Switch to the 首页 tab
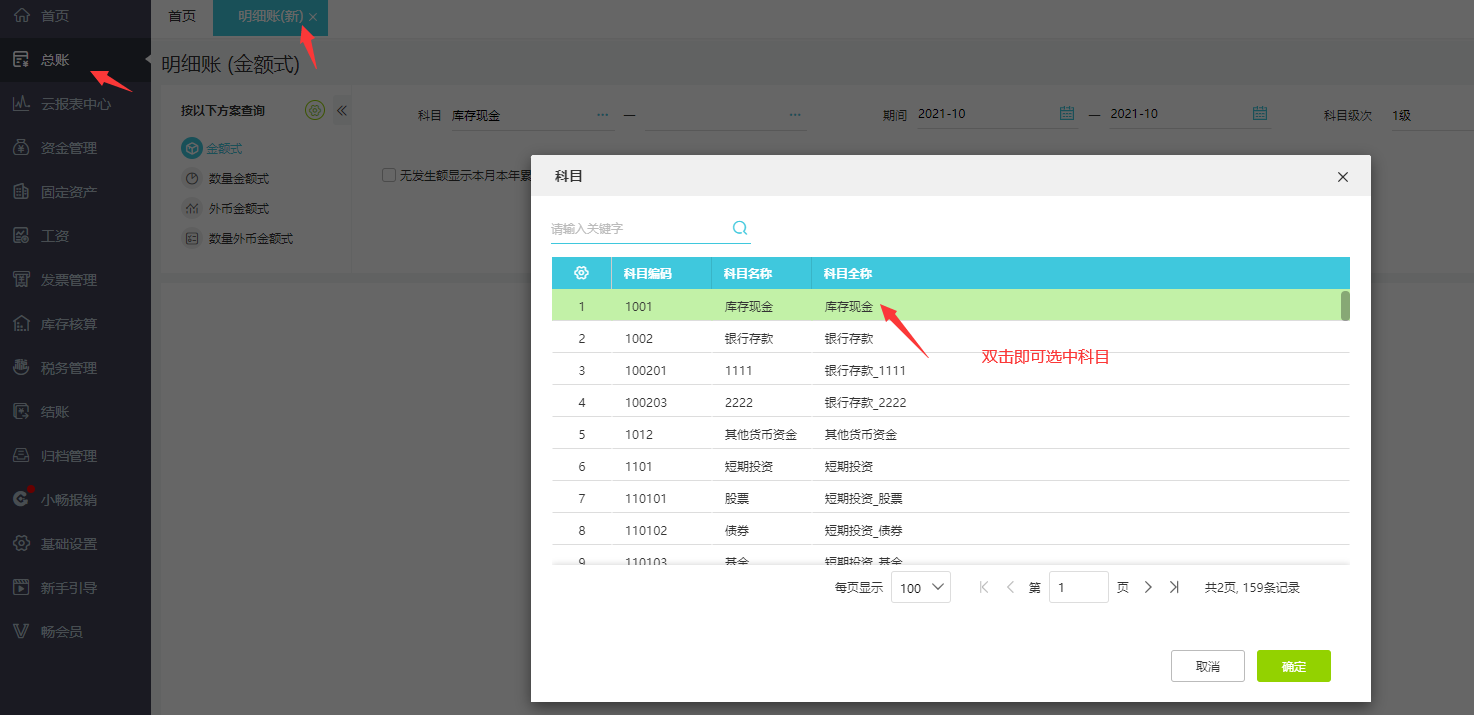 (x=182, y=17)
